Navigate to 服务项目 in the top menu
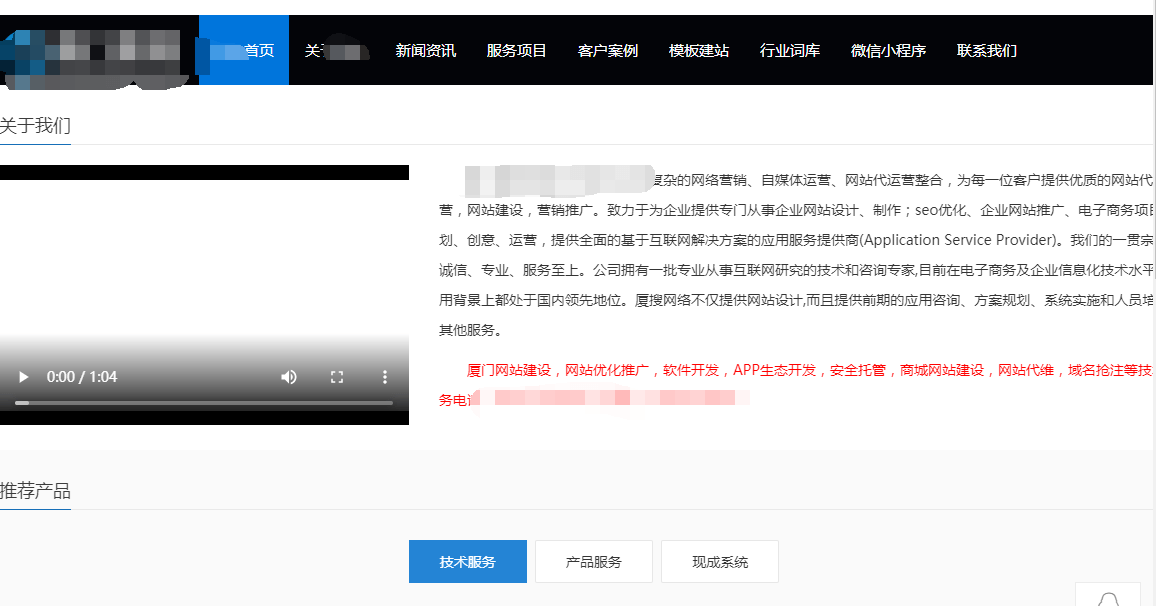The height and width of the screenshot is (606, 1156). 516,50
